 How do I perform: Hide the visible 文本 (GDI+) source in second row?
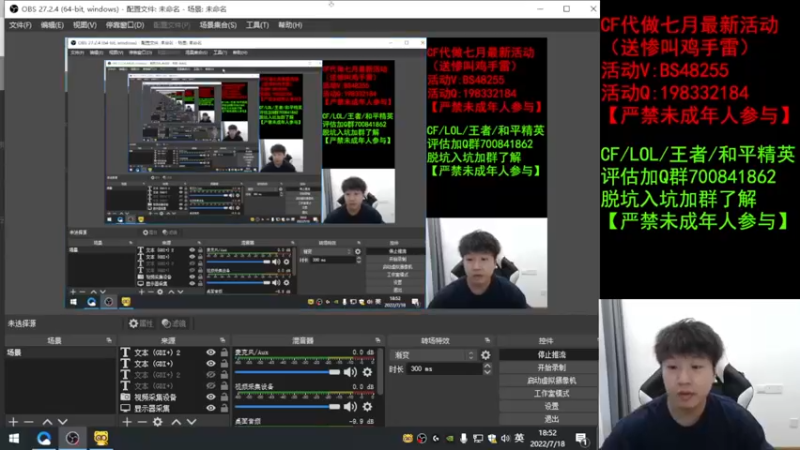(x=211, y=364)
